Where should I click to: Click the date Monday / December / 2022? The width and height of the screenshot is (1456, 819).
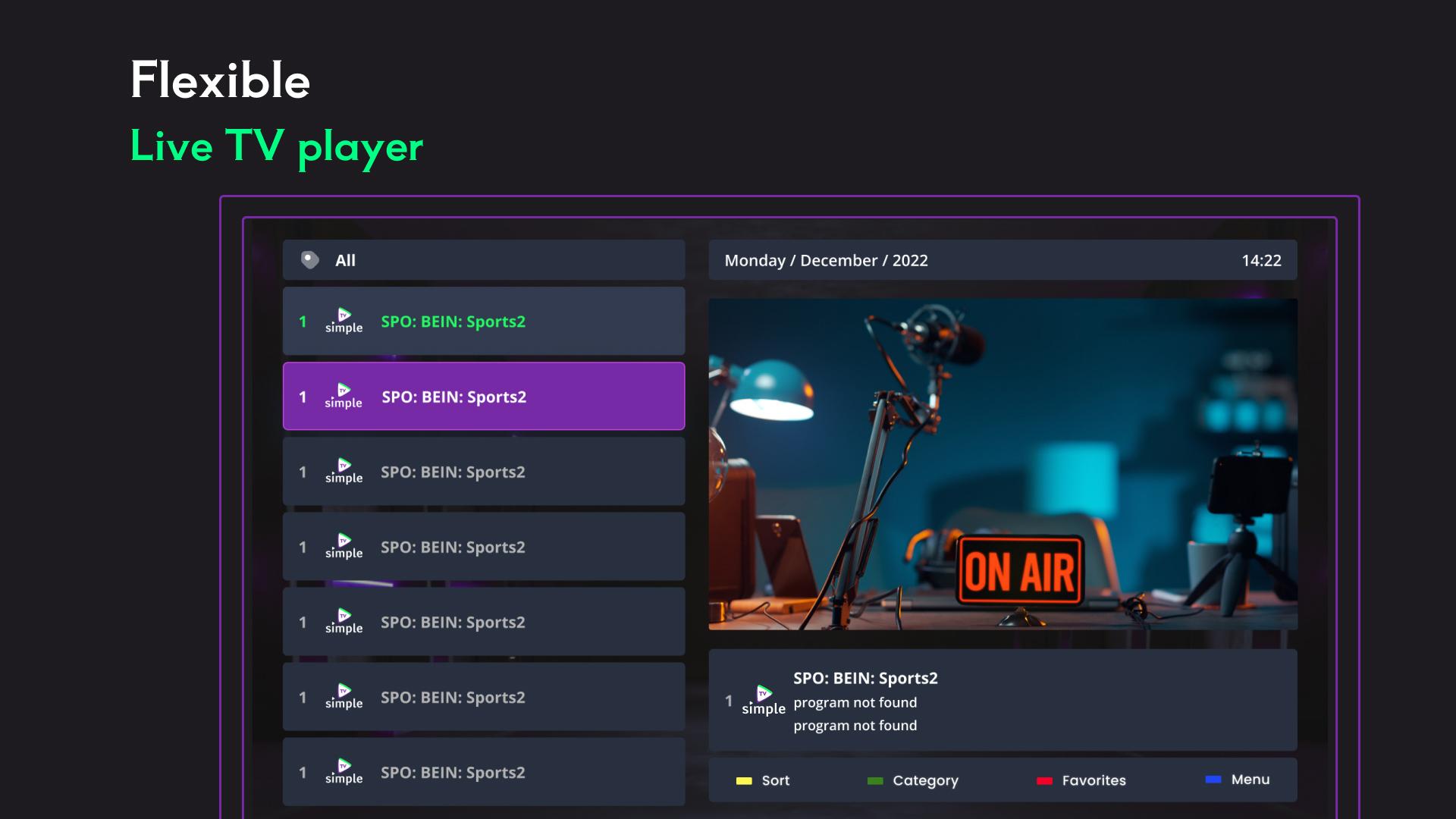click(826, 260)
